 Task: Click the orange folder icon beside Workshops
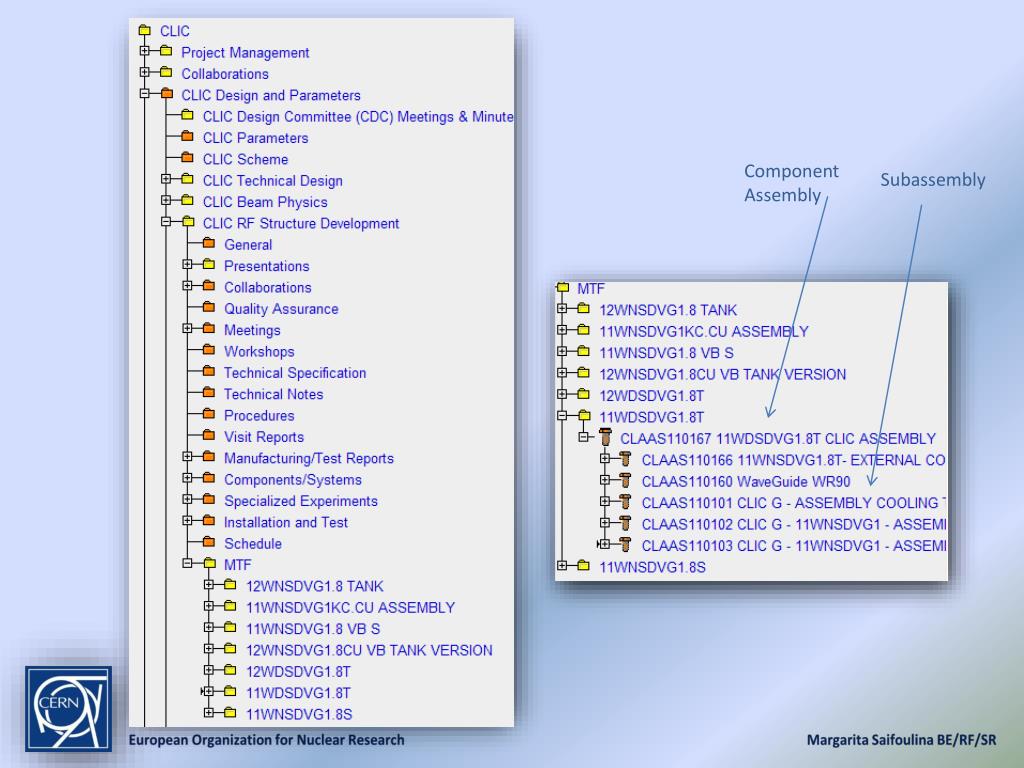click(209, 350)
